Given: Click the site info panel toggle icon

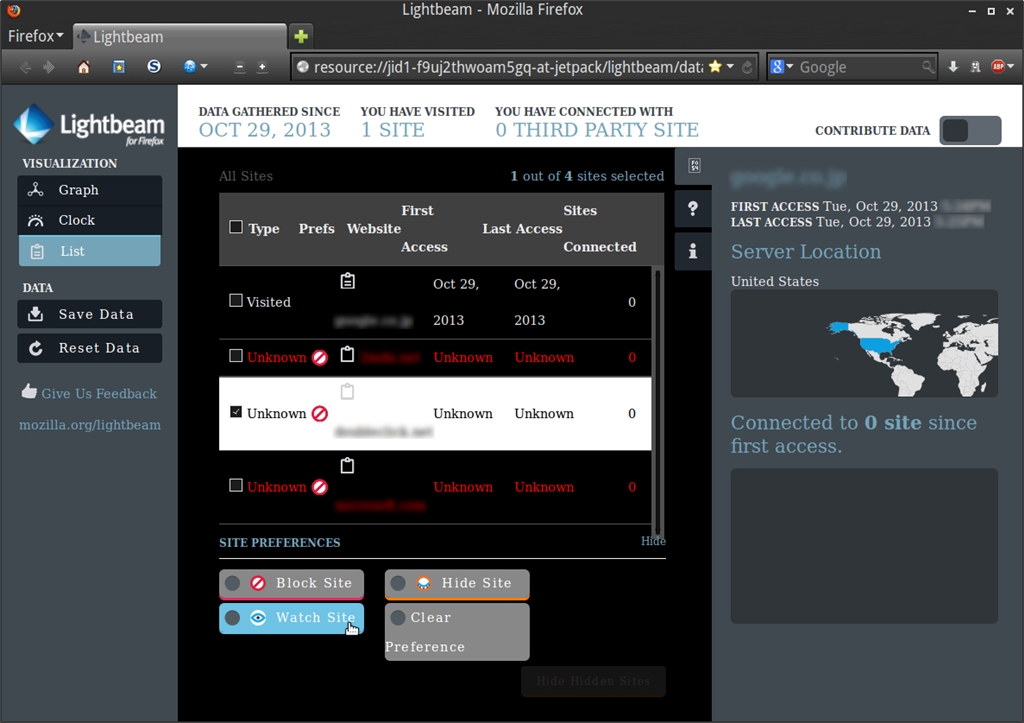Looking at the screenshot, I should (694, 166).
